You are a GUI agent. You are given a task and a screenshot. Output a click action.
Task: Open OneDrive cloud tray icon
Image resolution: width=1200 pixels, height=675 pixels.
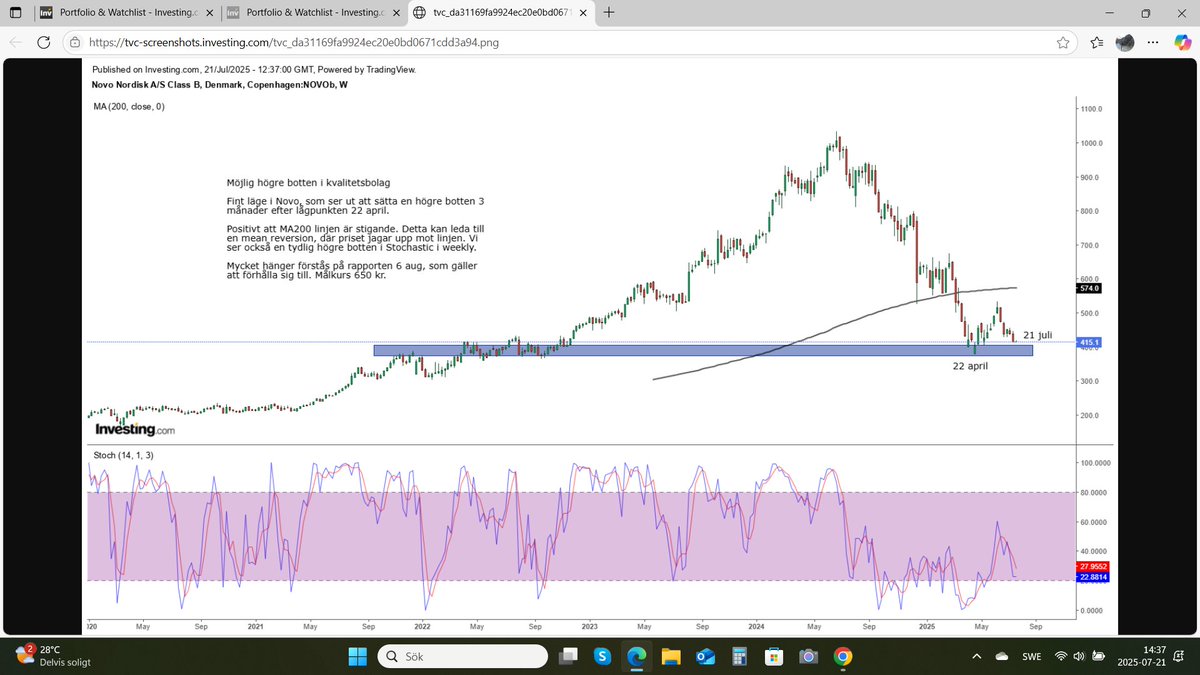1002,656
